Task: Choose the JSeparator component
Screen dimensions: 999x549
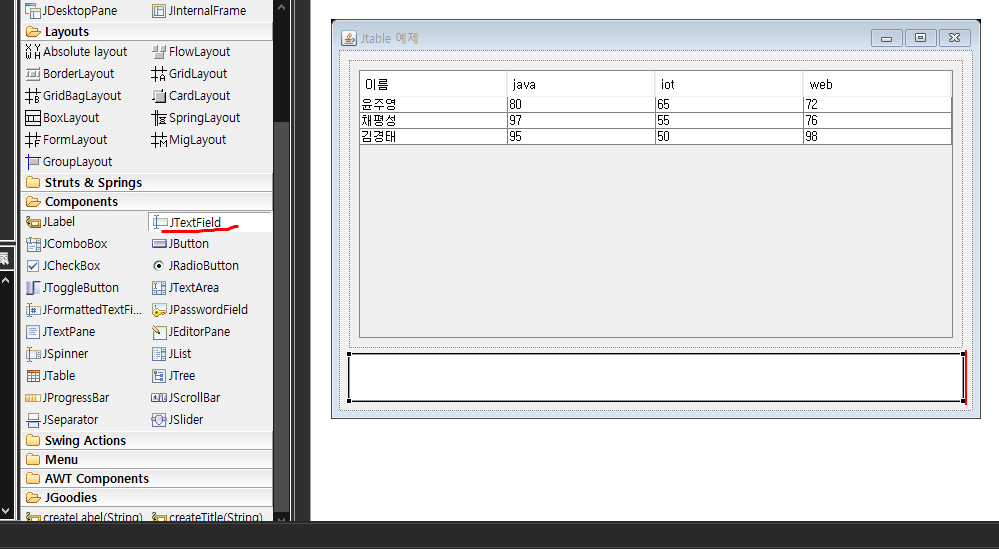Action: click(61, 420)
